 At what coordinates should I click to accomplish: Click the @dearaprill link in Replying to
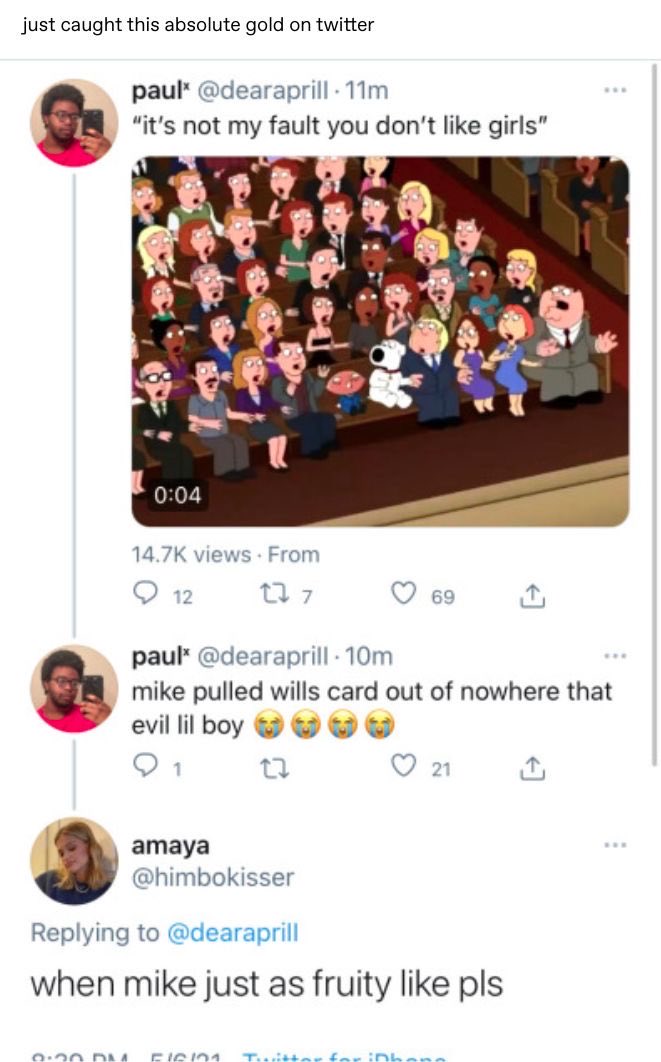[x=232, y=932]
